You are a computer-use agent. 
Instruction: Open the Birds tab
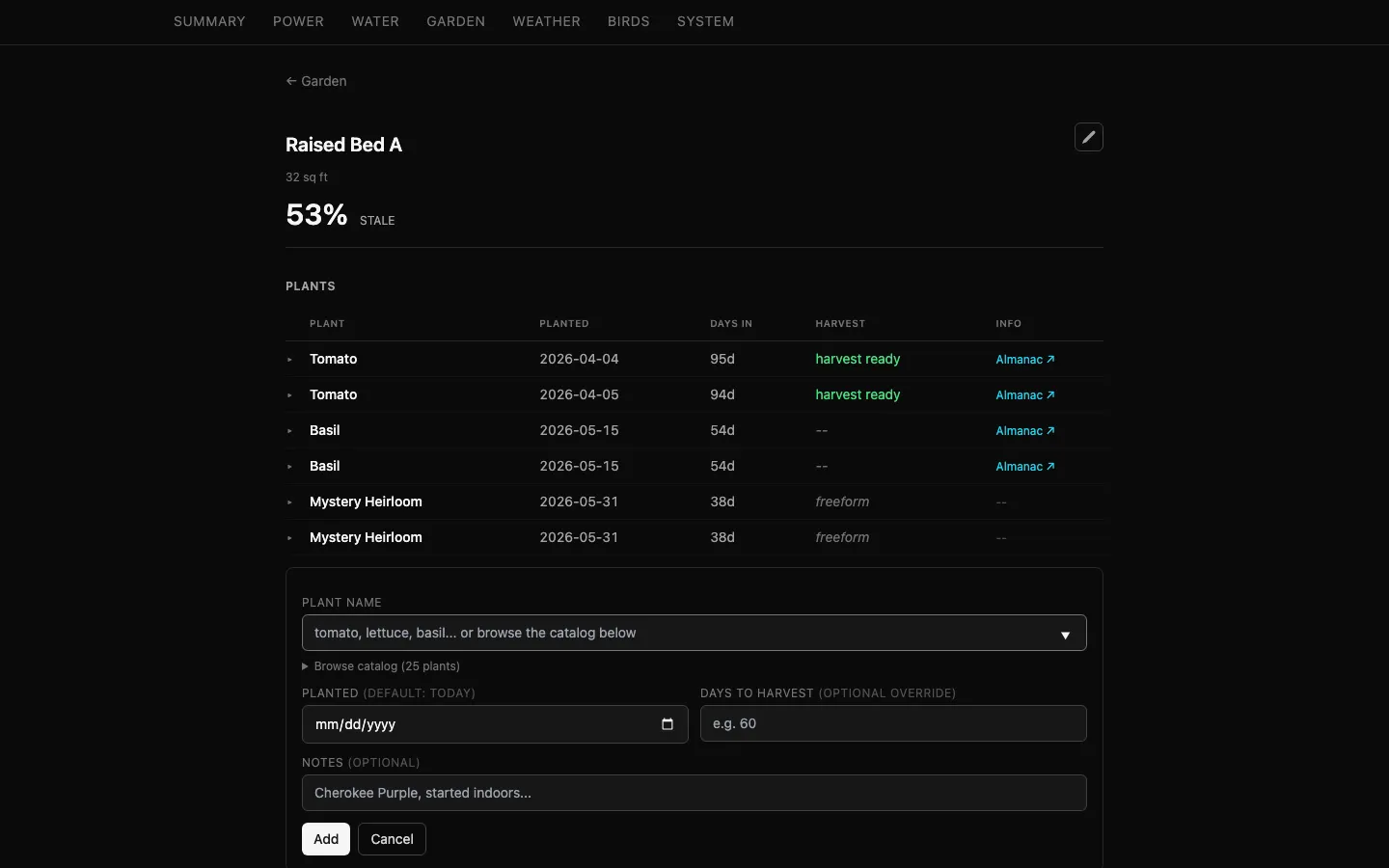pos(629,21)
